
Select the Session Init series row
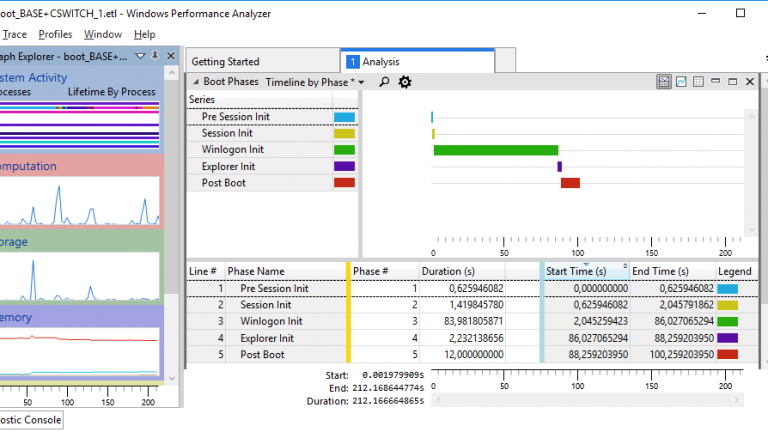tap(272, 133)
